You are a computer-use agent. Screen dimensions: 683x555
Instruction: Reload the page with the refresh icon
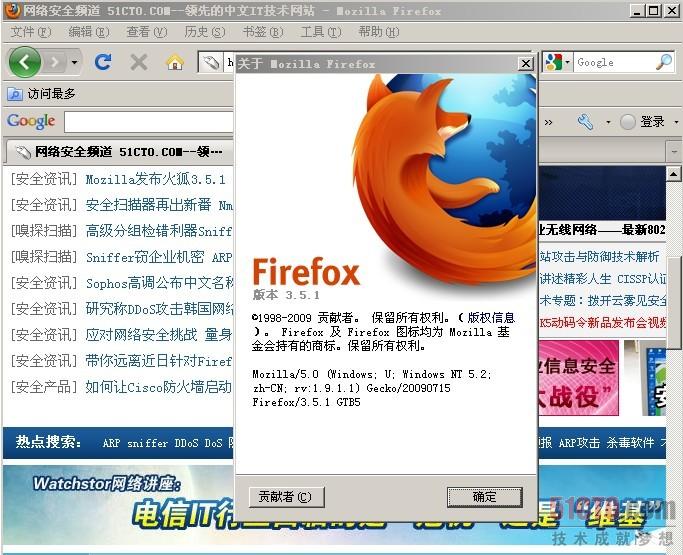(103, 62)
